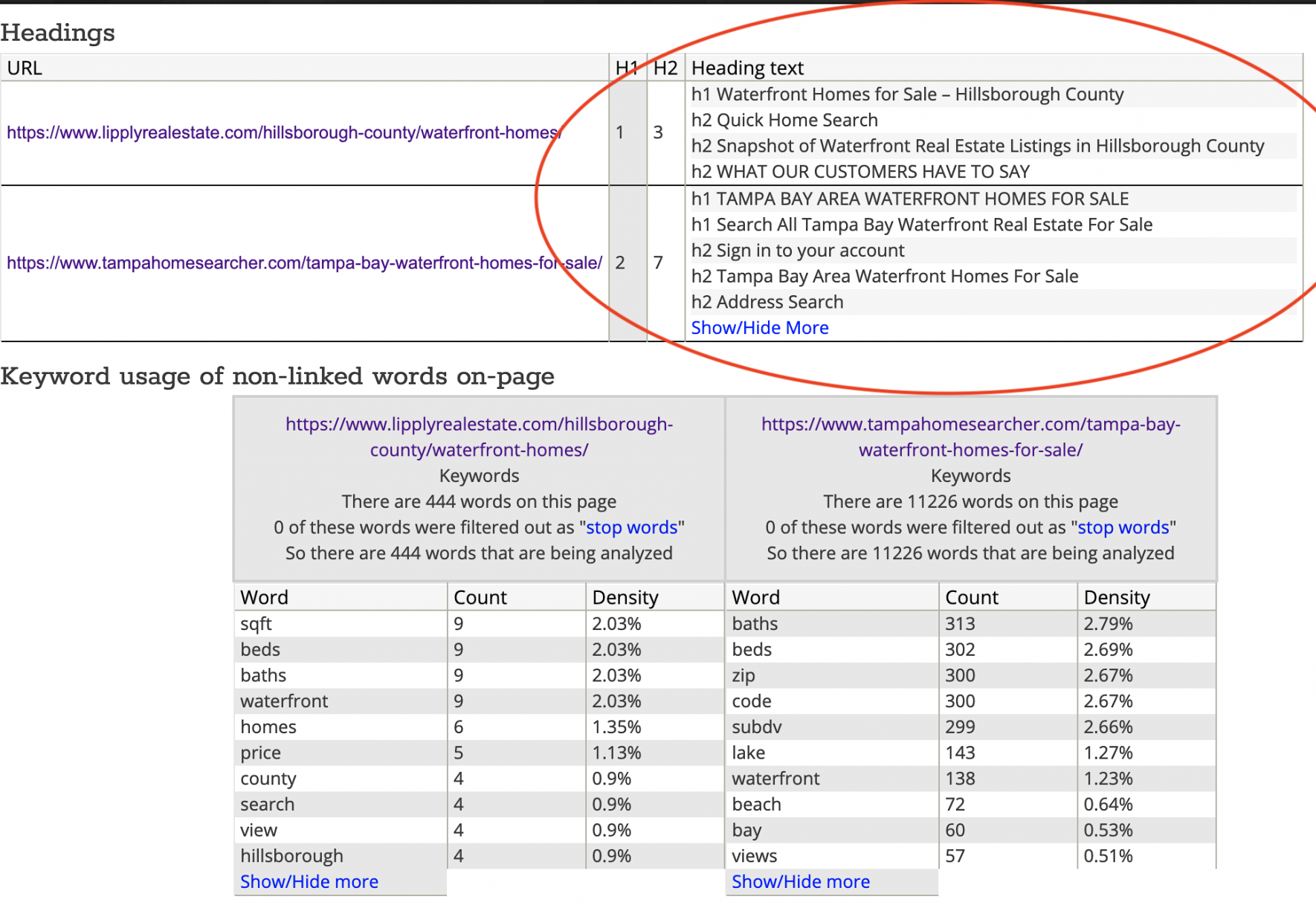Select word "beach" in right table
Image resolution: width=1316 pixels, height=911 pixels.
coord(756,805)
